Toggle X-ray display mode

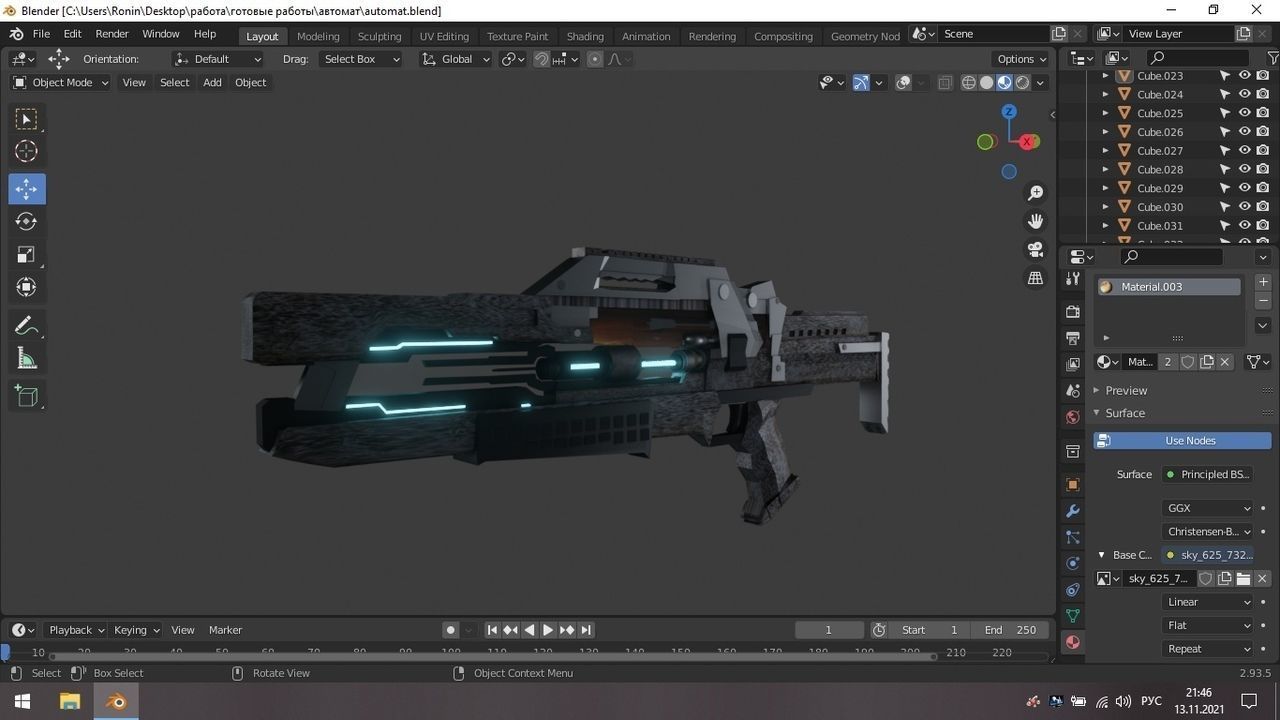click(945, 83)
